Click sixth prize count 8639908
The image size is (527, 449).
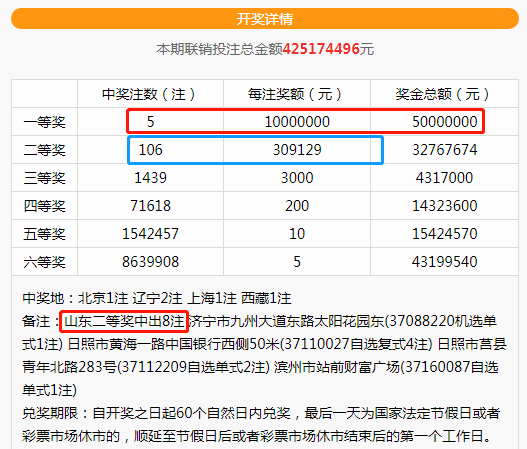[151, 262]
